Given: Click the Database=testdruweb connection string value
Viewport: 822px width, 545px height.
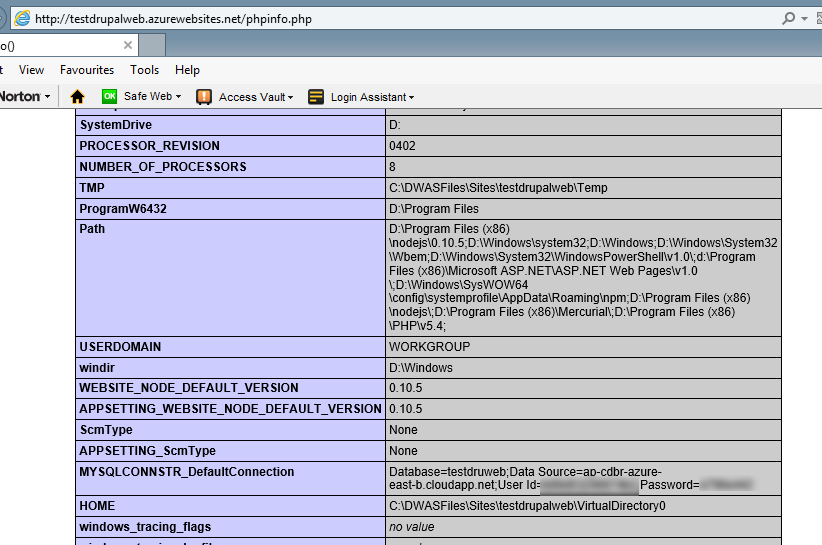Looking at the screenshot, I should pyautogui.click(x=583, y=478).
